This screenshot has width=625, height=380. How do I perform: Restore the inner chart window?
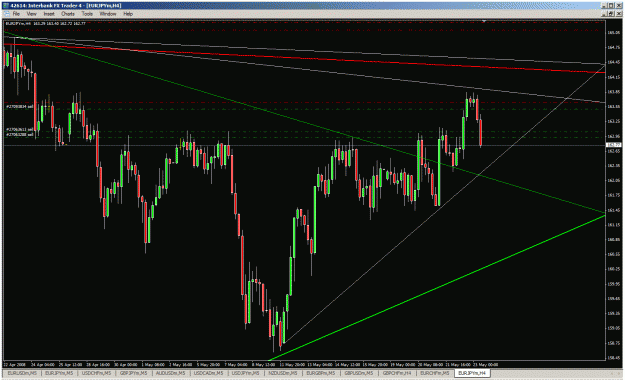[x=611, y=14]
